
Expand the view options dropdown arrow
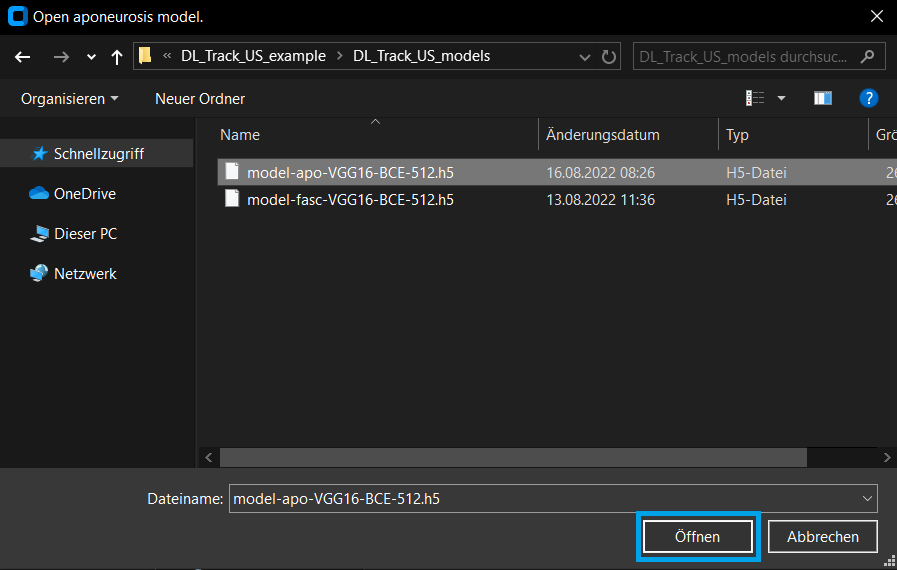point(781,98)
